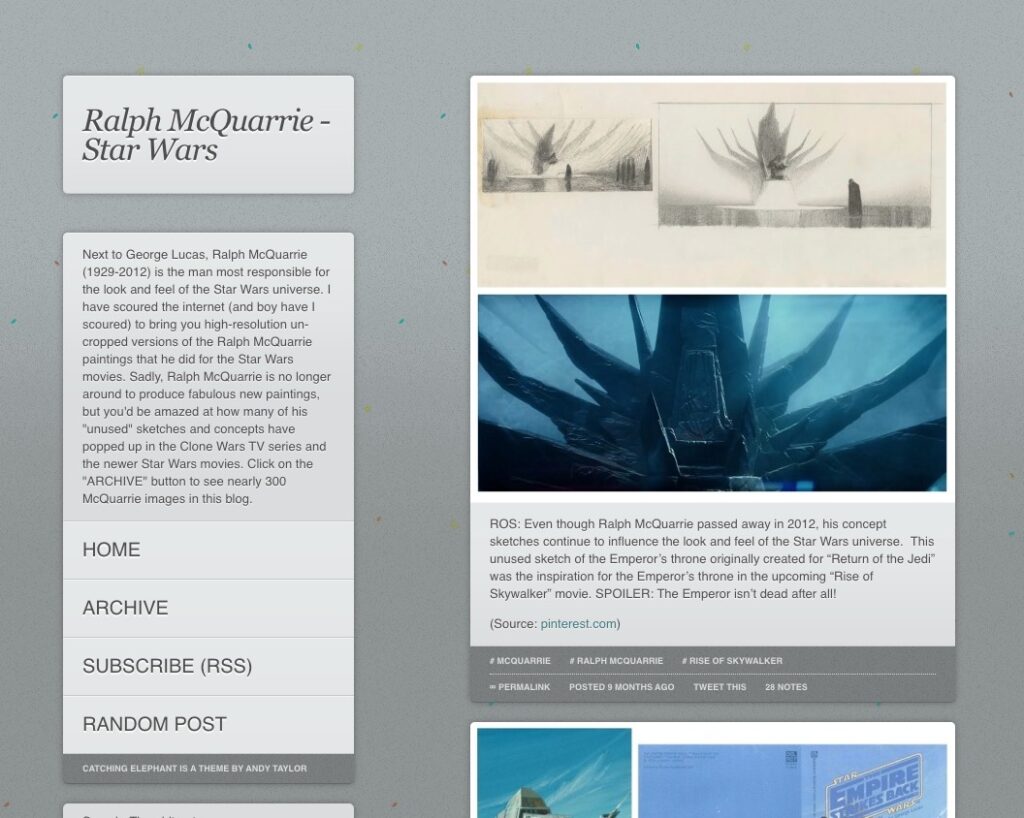
Task: Open the ARCHIVE menu link
Action: 208,608
